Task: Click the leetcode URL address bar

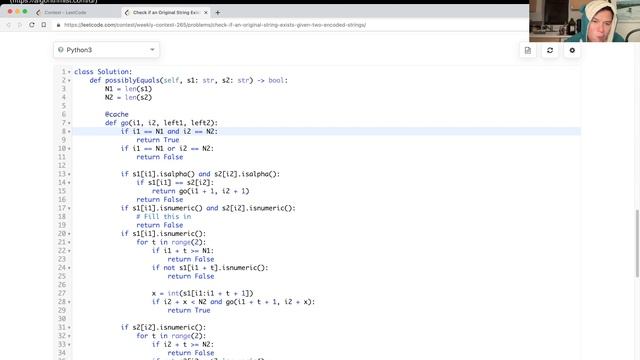Action: coord(215,25)
